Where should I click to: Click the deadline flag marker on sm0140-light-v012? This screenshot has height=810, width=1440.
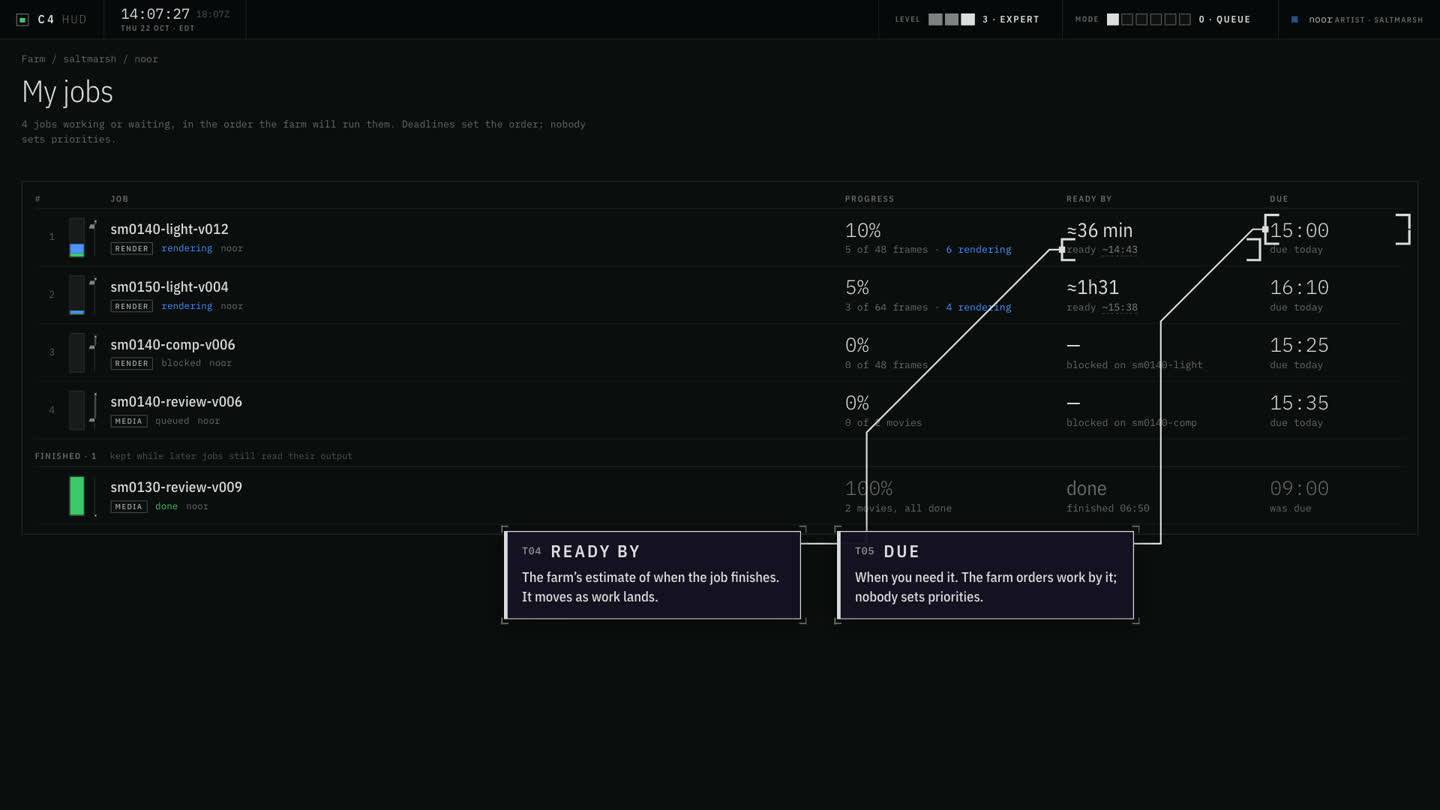(x=93, y=225)
